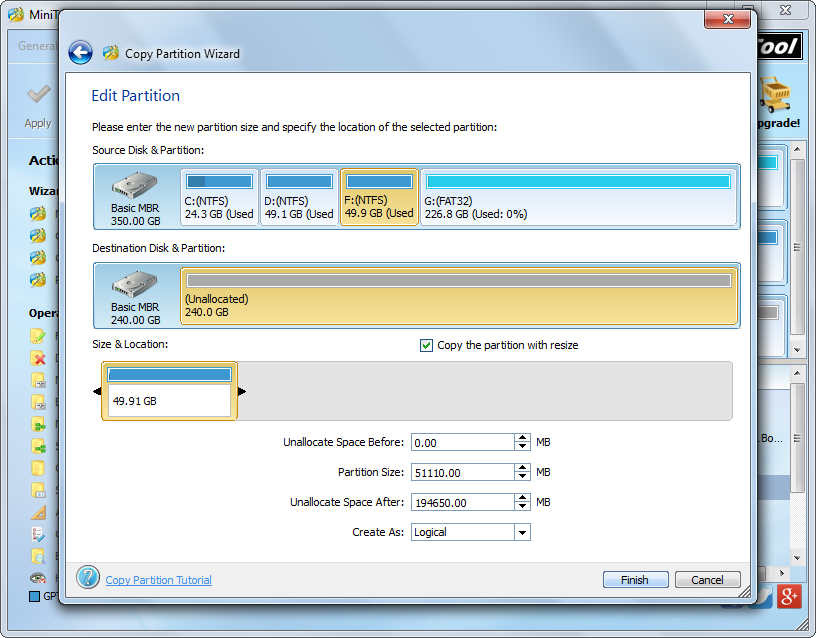Viewport: 816px width, 638px height.
Task: Select source partition G:(FAT32) 226.8 GB
Action: coord(579,197)
